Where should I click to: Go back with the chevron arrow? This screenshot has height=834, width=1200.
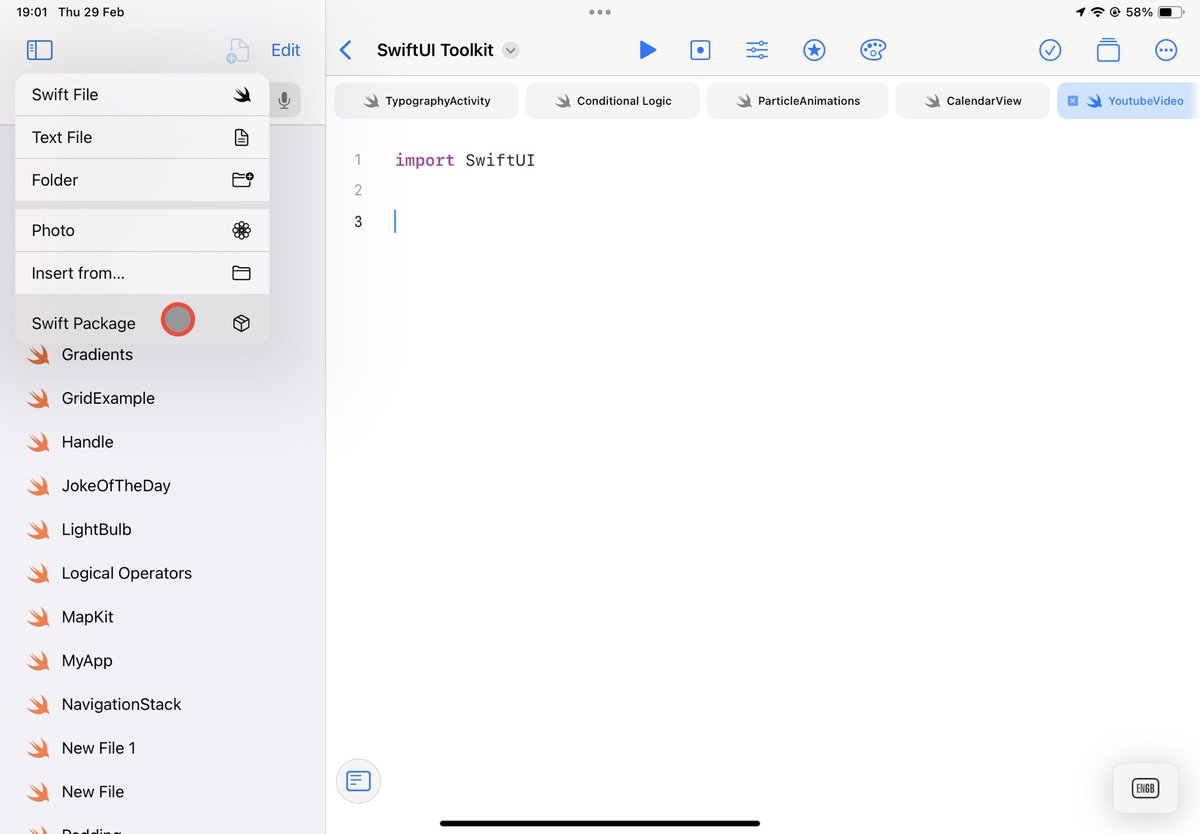tap(346, 50)
